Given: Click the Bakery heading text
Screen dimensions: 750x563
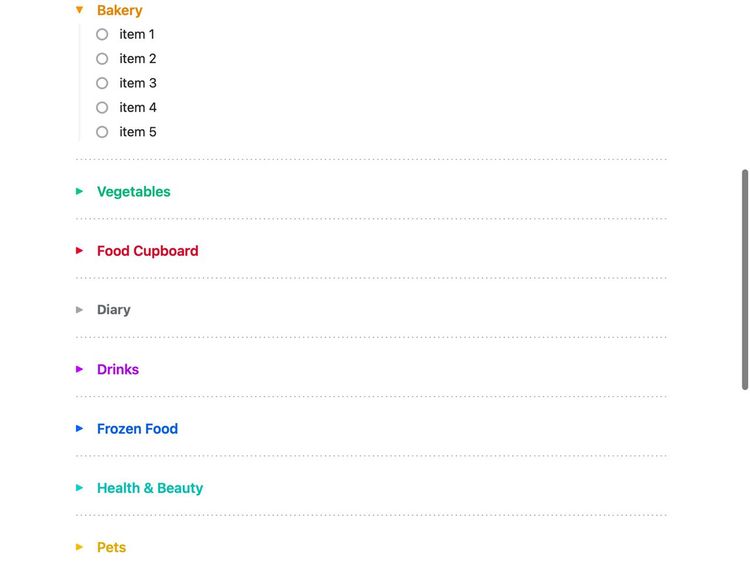Looking at the screenshot, I should [120, 10].
